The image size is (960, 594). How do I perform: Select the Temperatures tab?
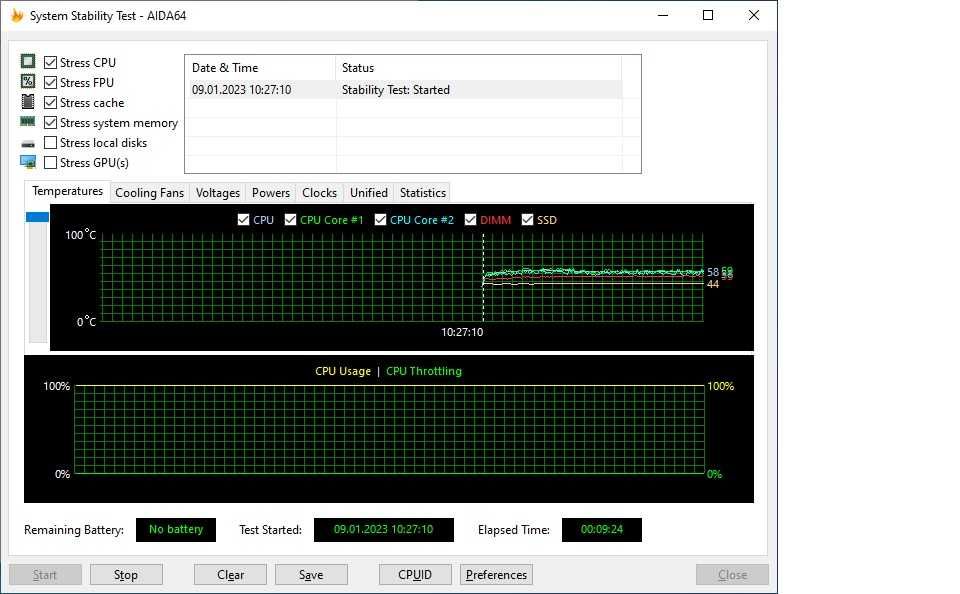(67, 191)
